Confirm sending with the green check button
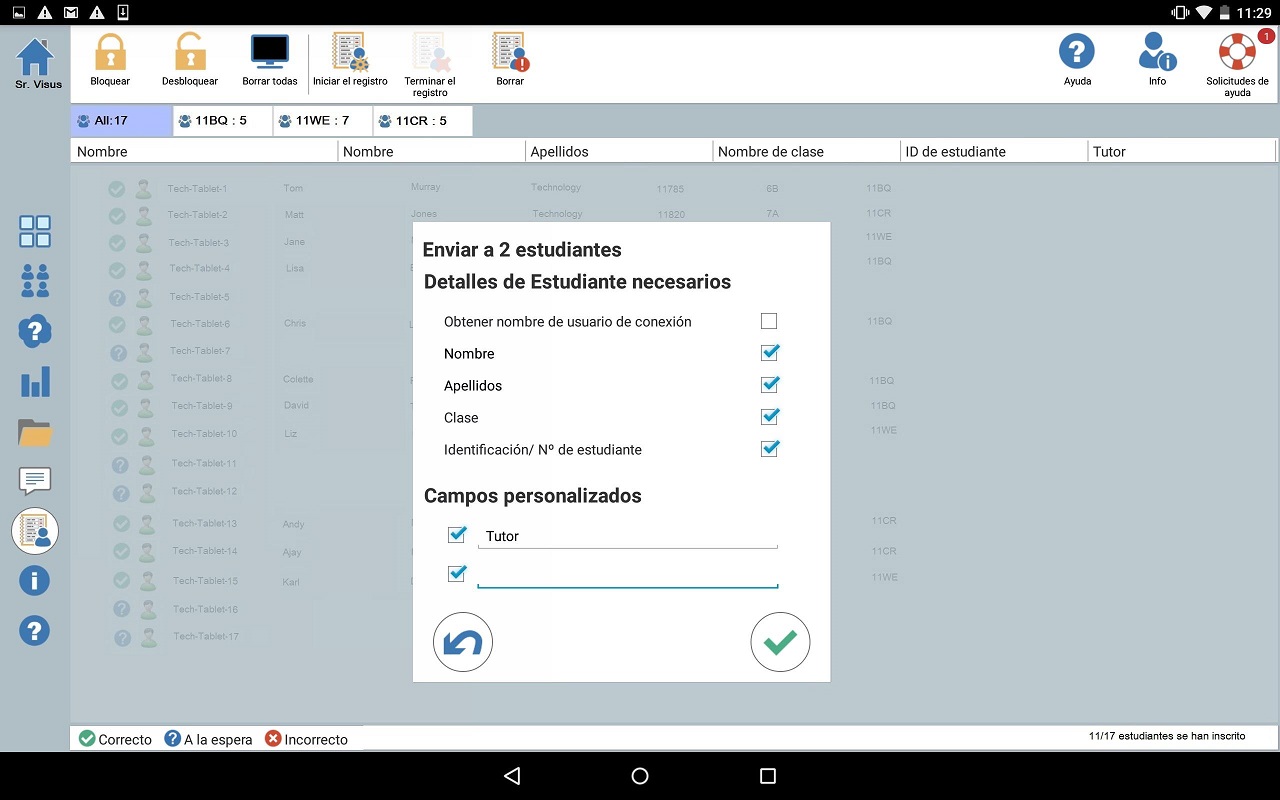 (x=780, y=642)
